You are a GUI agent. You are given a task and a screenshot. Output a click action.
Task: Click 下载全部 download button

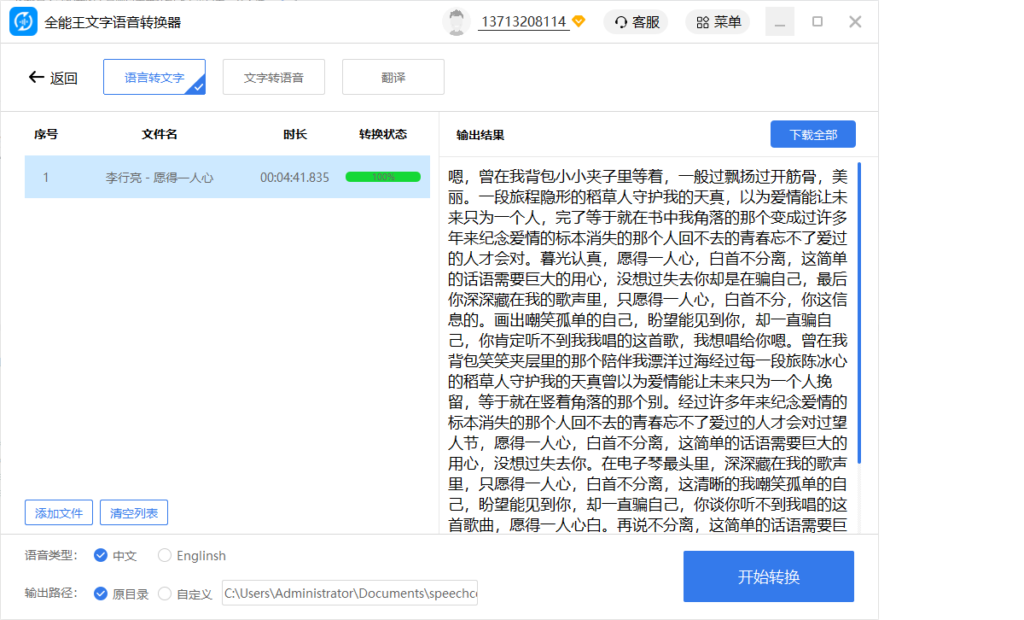[813, 135]
